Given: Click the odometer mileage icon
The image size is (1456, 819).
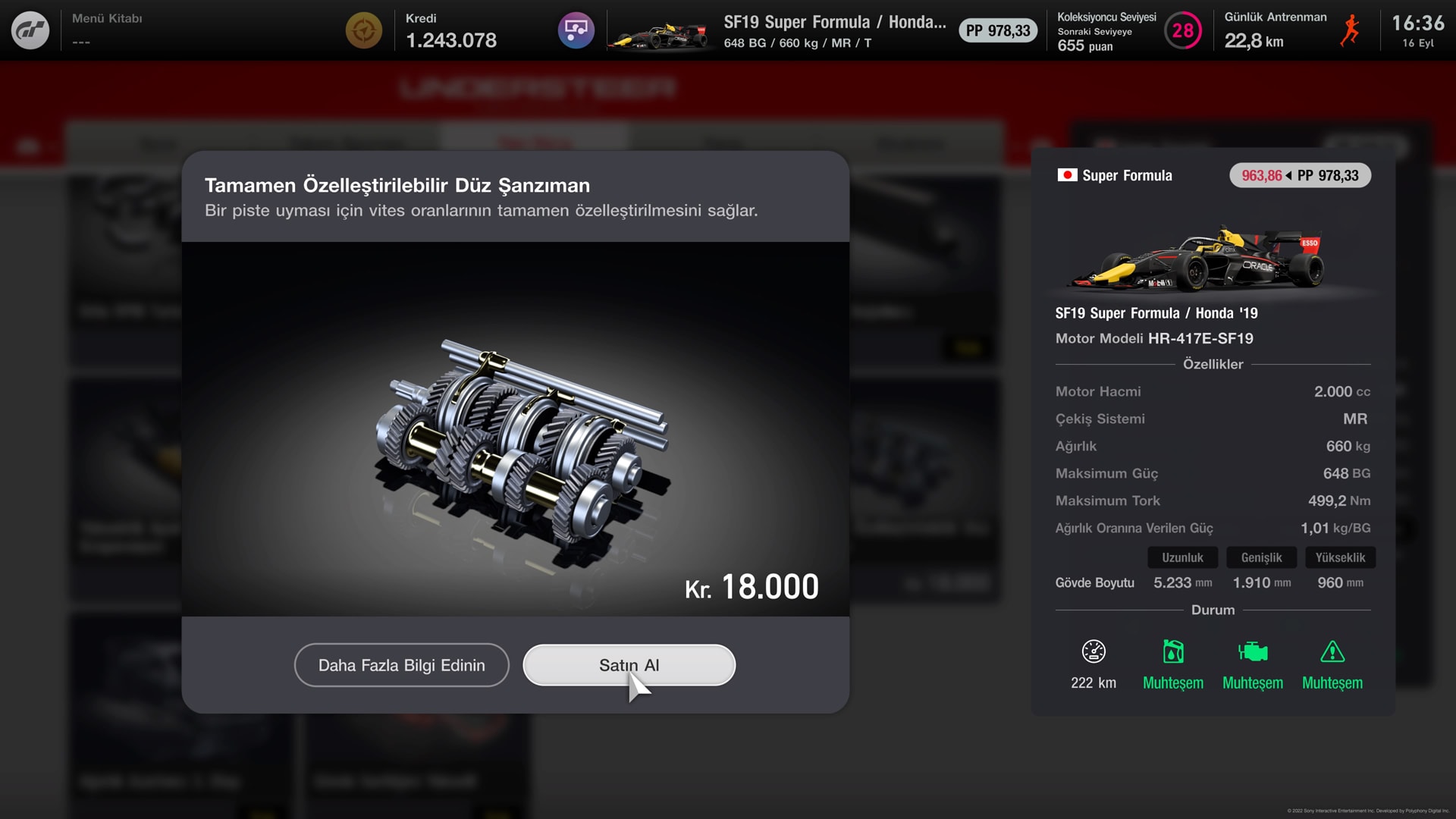Looking at the screenshot, I should [x=1094, y=651].
